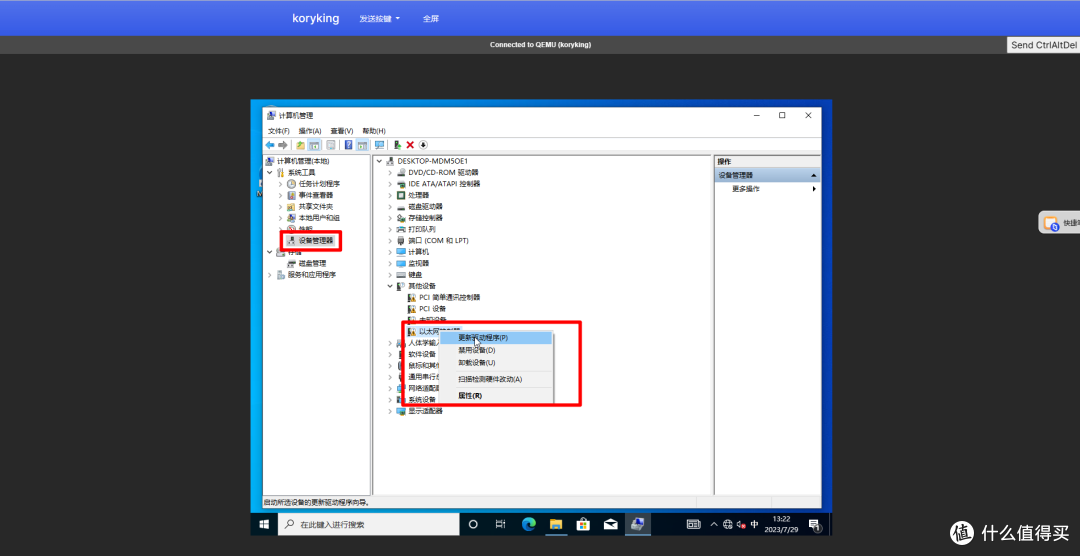This screenshot has width=1080, height=556.
Task: Click the Back arrow in the toolbar
Action: (270, 145)
